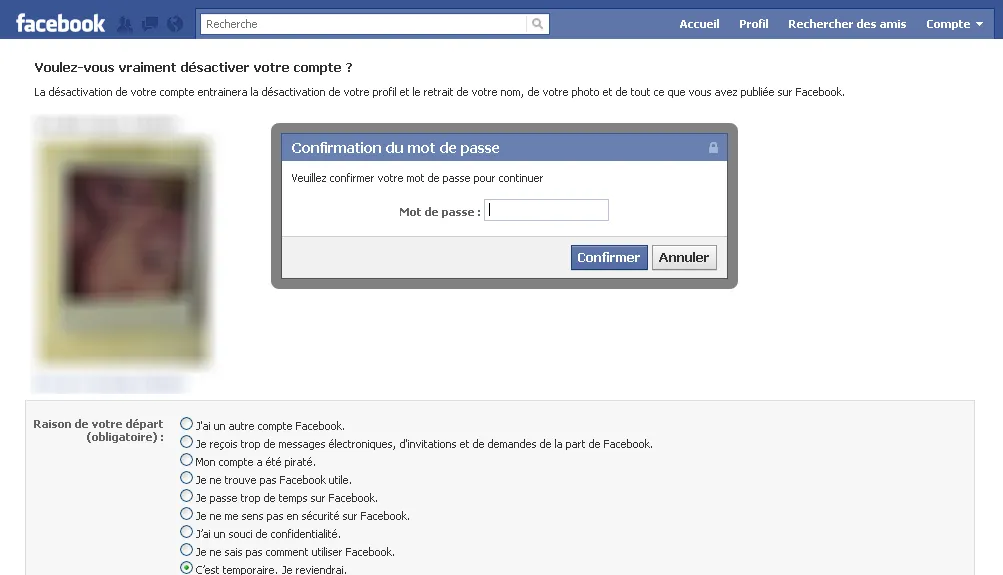Viewport: 1003px width, 575px height.
Task: Open Rechercher des amis
Action: pos(847,24)
